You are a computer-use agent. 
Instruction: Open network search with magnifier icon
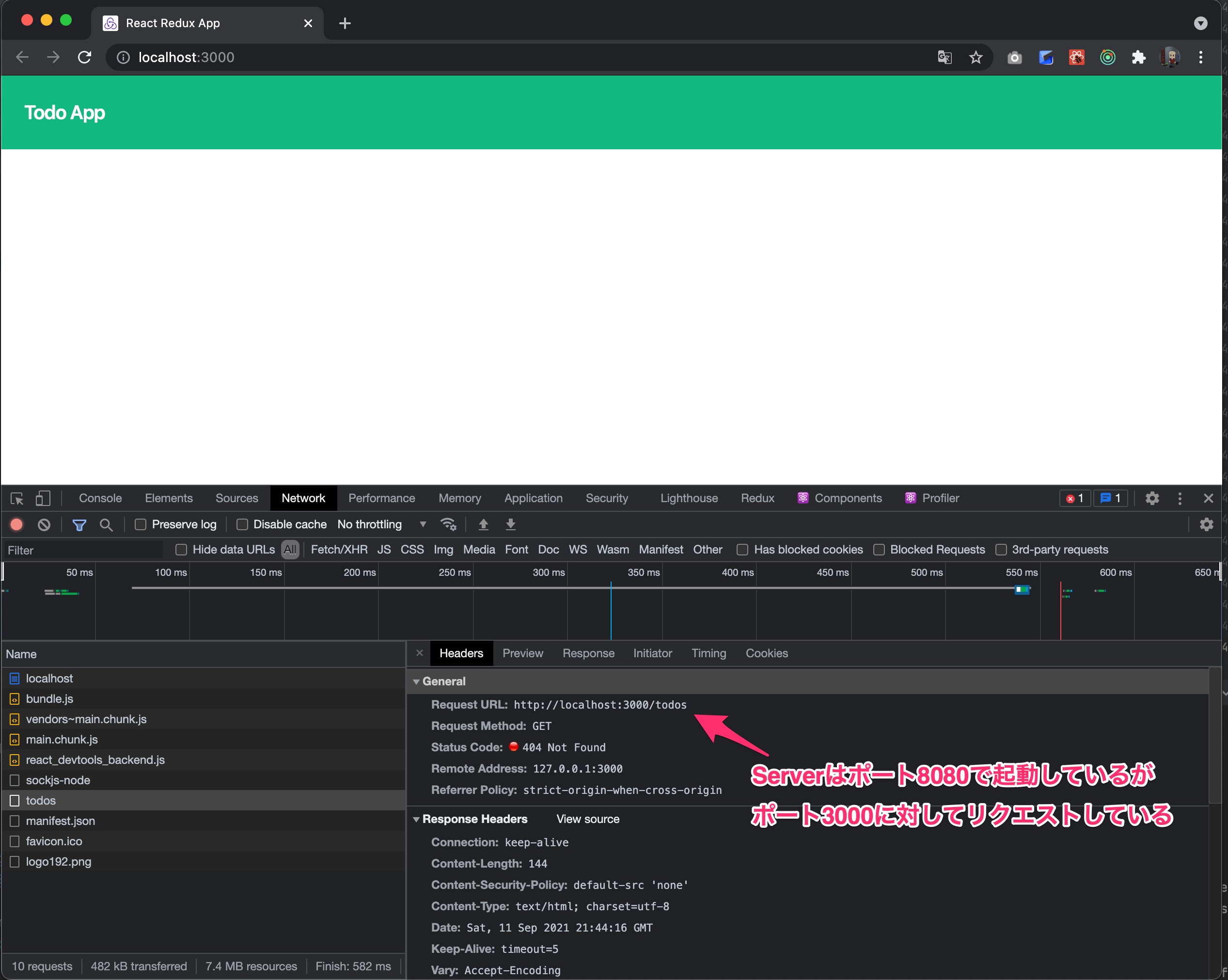[x=106, y=524]
